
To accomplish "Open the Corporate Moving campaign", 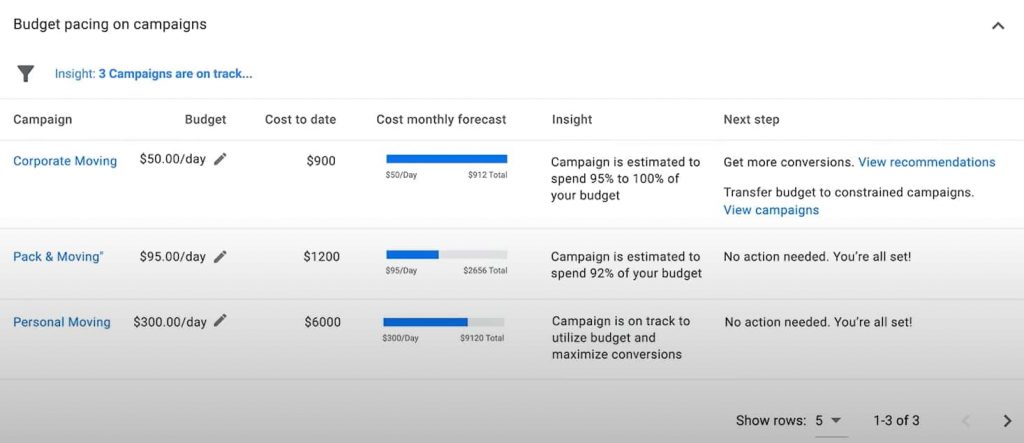I will point(65,161).
